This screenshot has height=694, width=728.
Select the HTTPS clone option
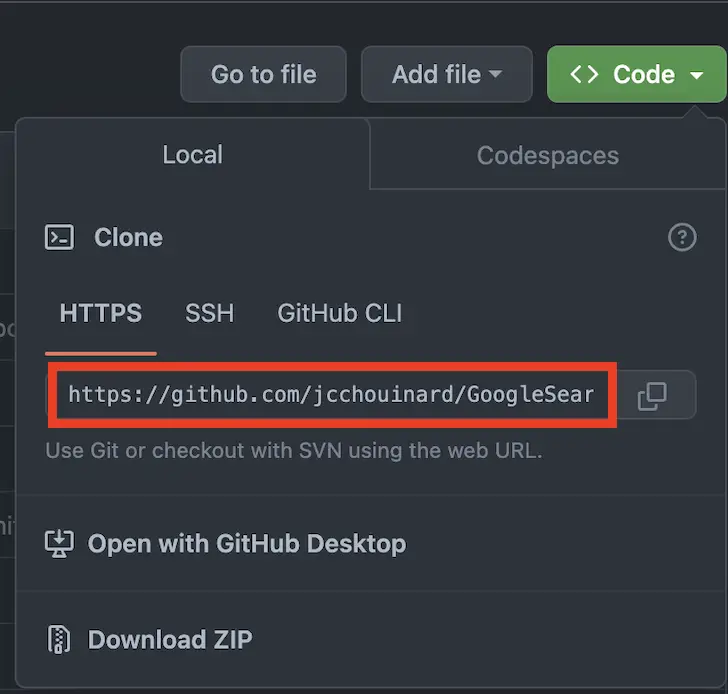101,313
